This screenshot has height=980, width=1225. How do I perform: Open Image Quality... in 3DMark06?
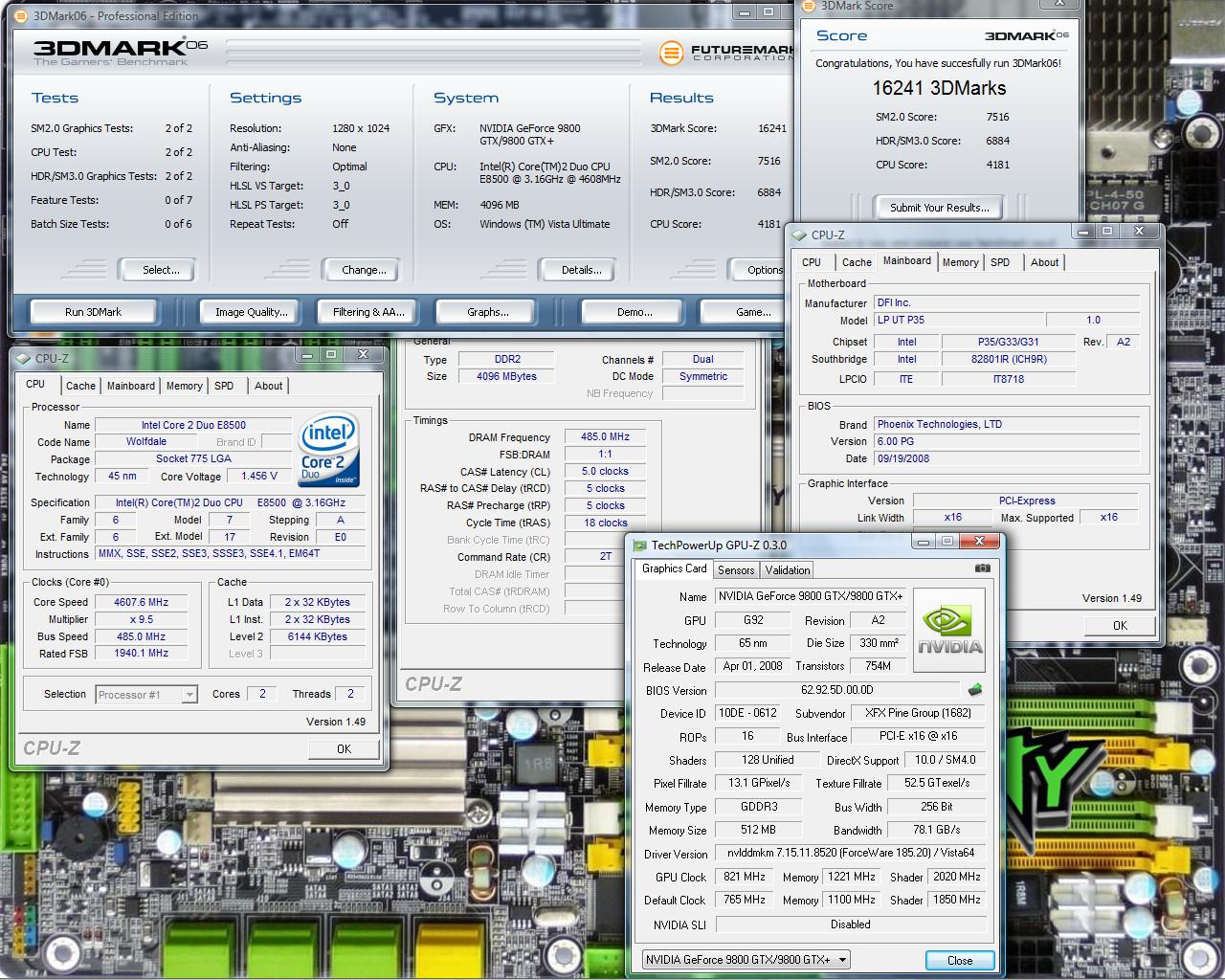click(x=251, y=312)
